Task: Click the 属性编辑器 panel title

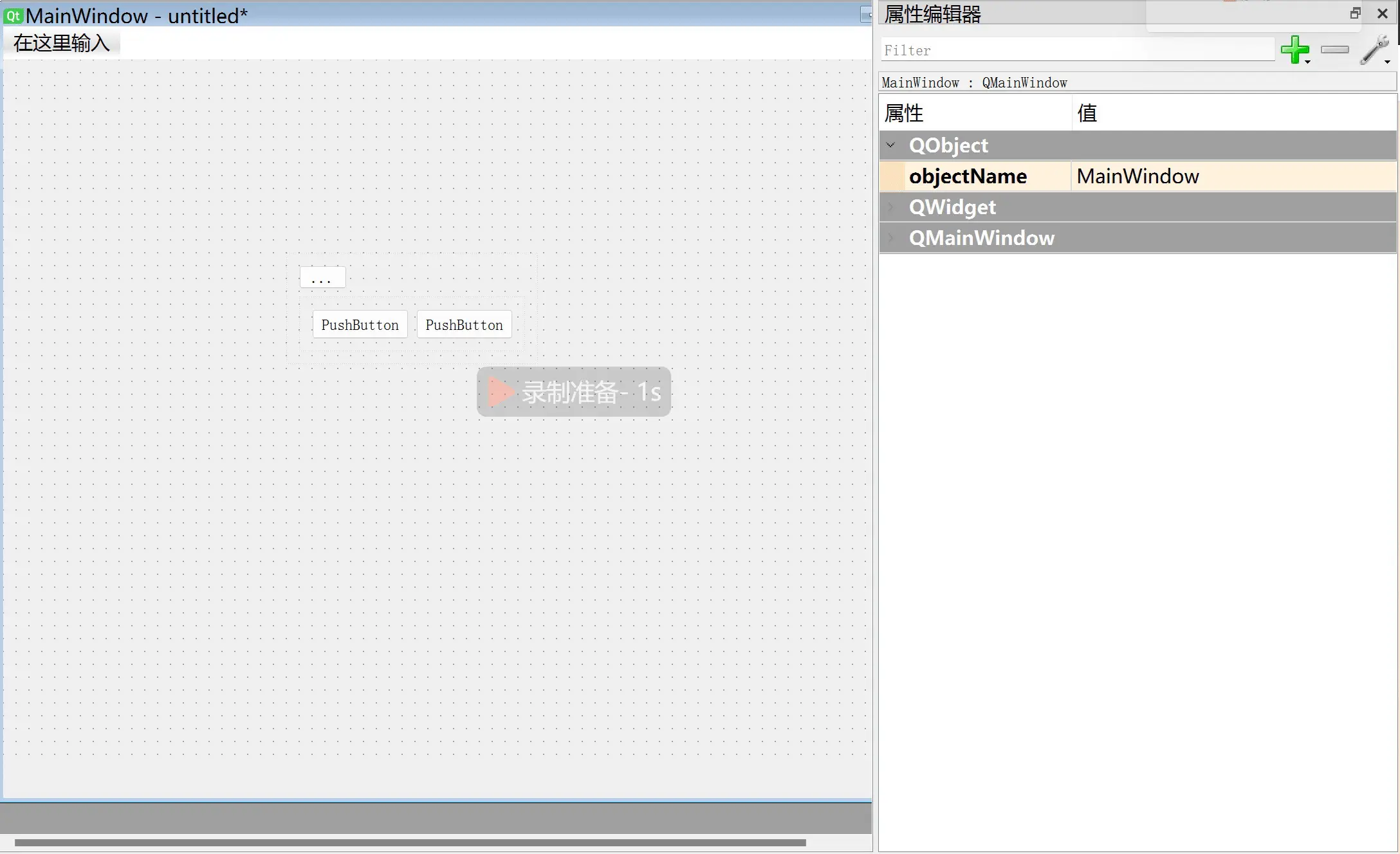Action: (932, 14)
